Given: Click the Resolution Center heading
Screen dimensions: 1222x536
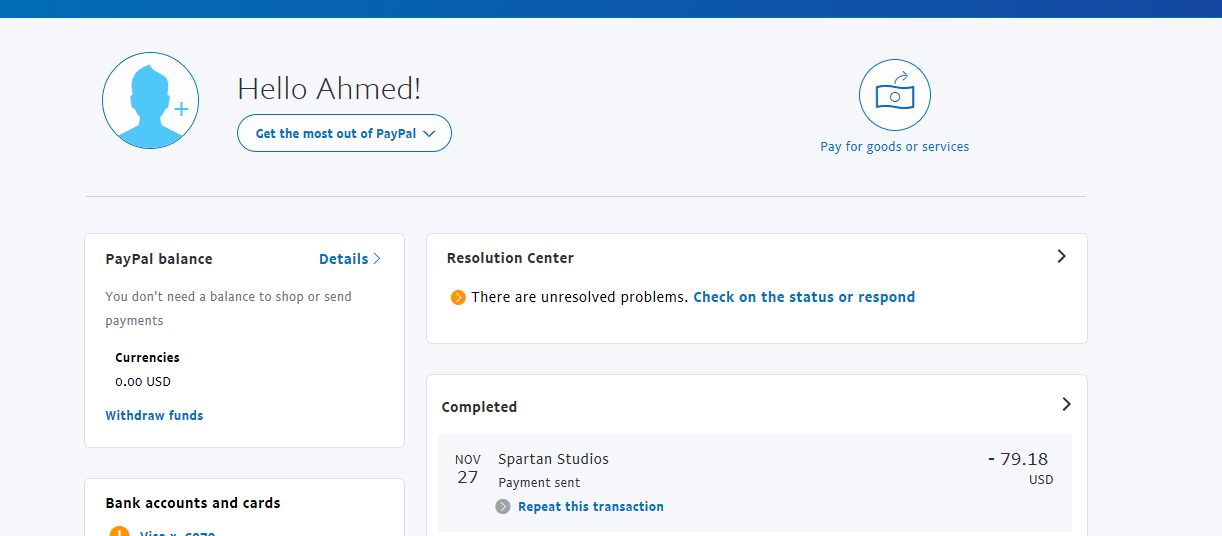Looking at the screenshot, I should click(510, 258).
